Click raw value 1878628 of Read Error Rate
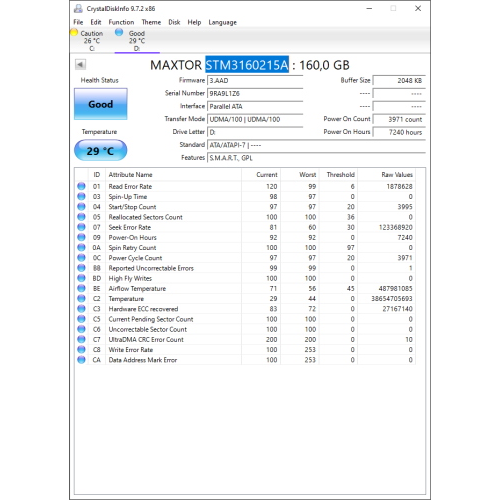Viewport: 500px width, 500px height. click(x=399, y=187)
